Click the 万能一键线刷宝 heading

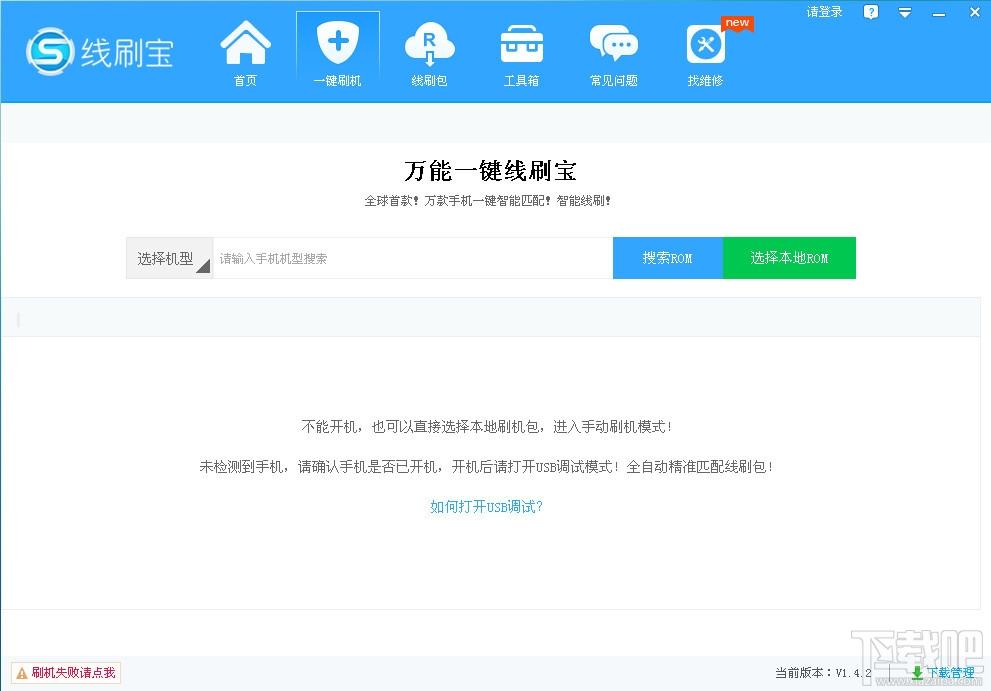click(x=490, y=171)
